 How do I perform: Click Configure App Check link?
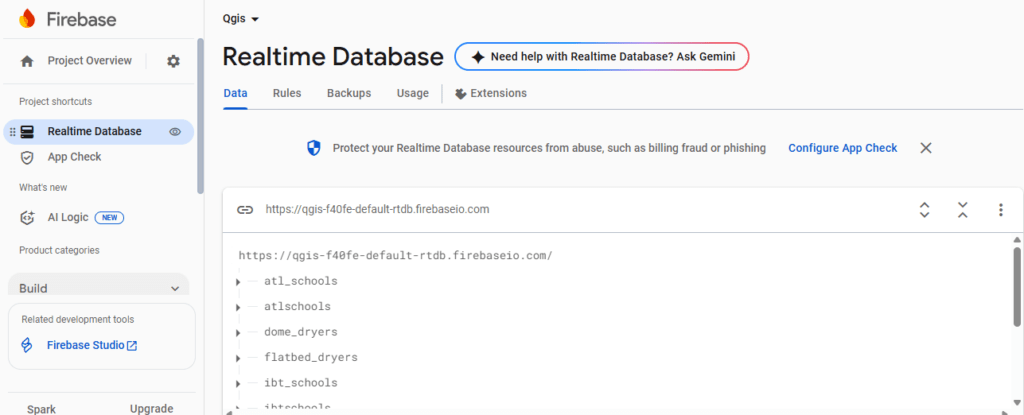point(842,148)
